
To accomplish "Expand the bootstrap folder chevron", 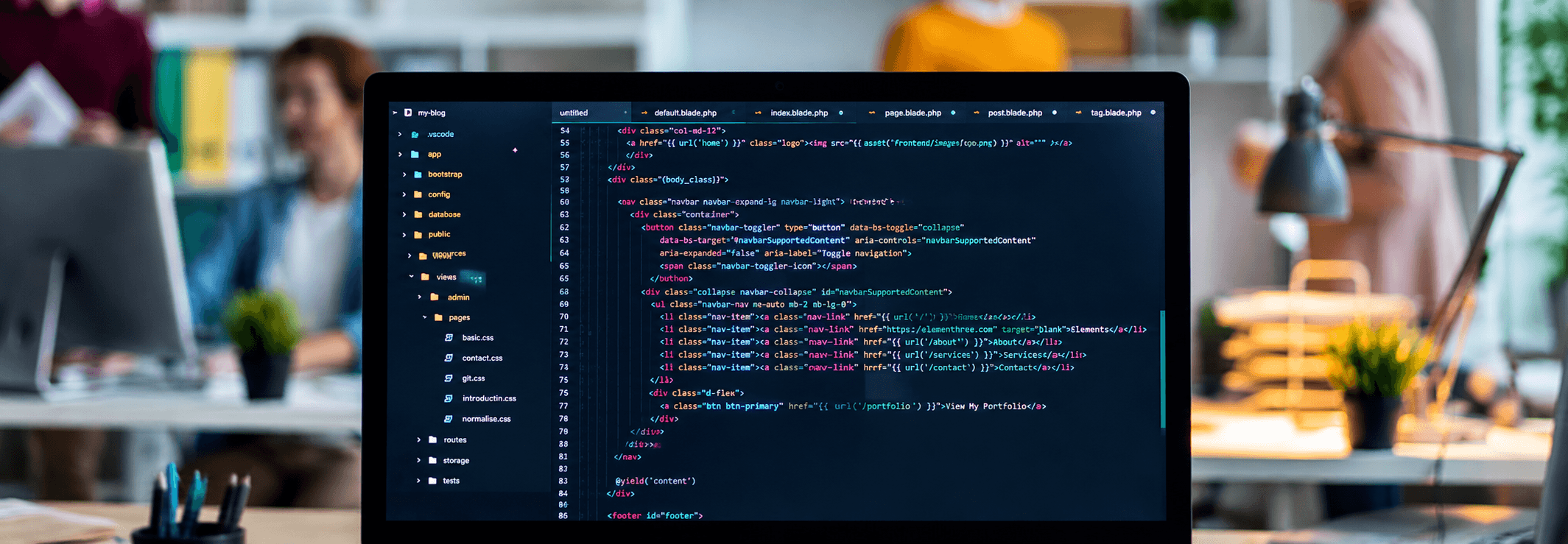I will (x=404, y=174).
